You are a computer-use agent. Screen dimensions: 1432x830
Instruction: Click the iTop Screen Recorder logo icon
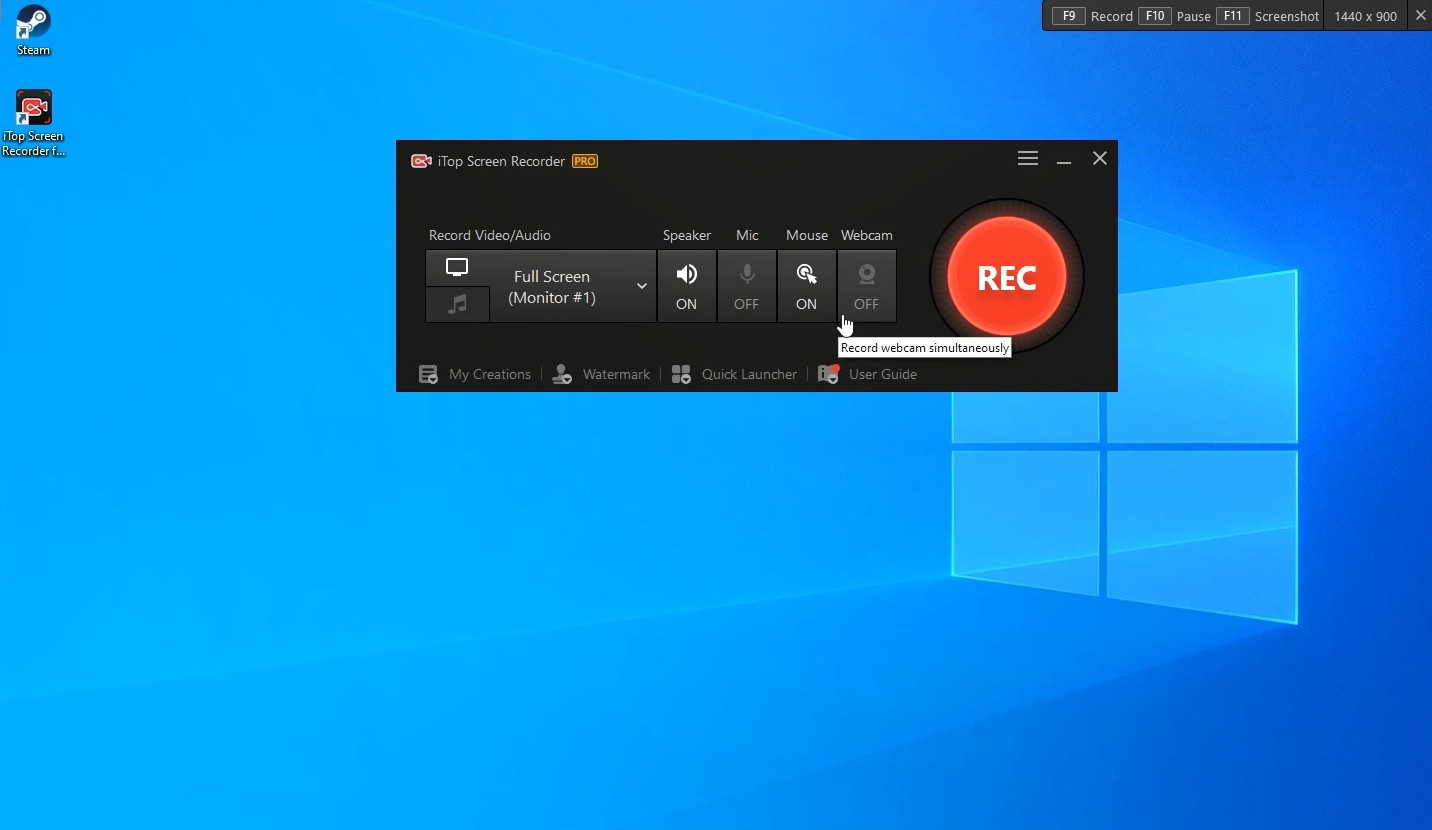[x=421, y=161]
